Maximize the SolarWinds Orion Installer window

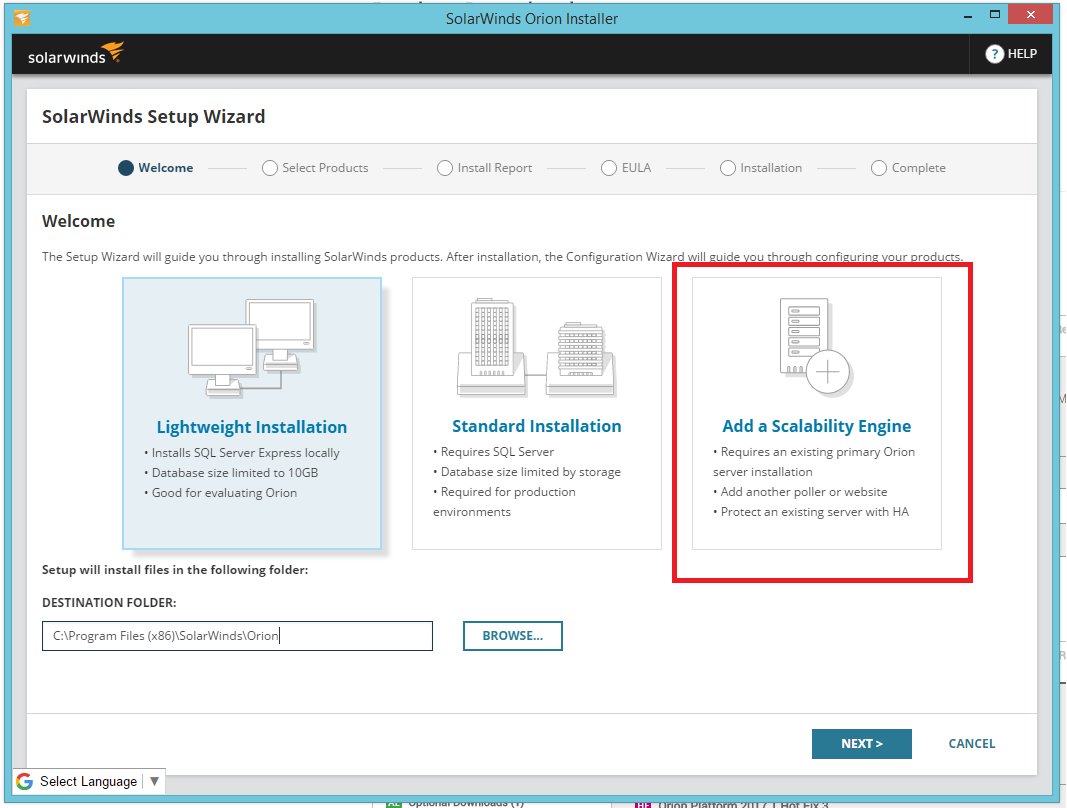click(994, 15)
